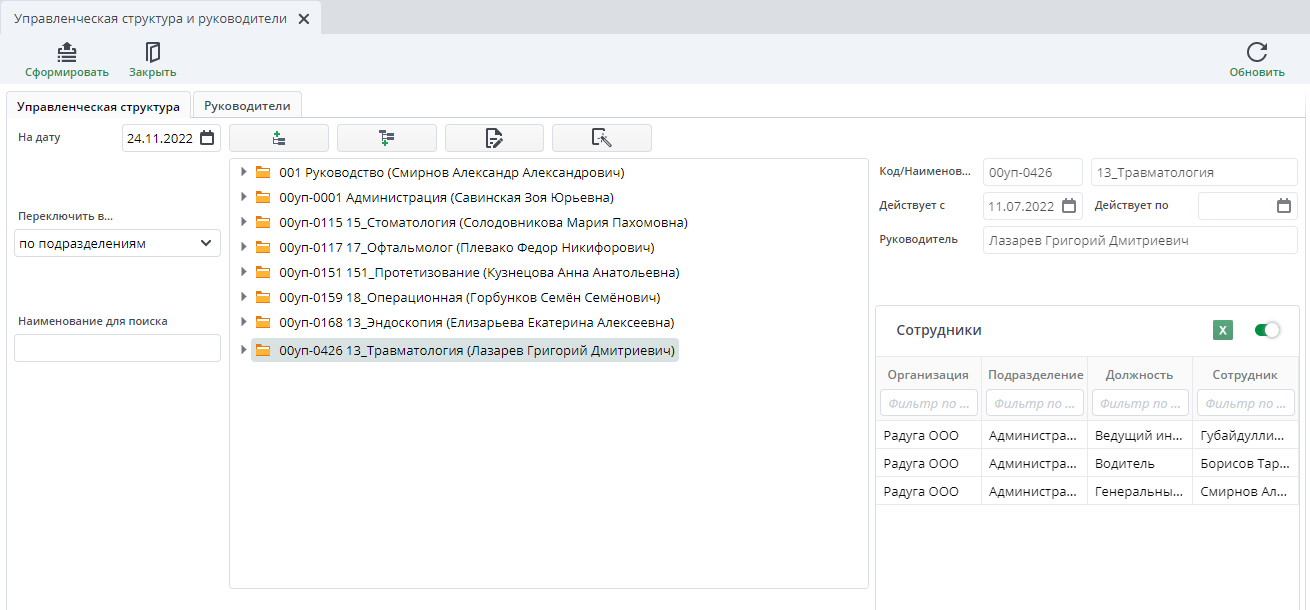Screen dimensions: 1310x610
Task: Open calendar for Действует по field
Action: 1284,206
